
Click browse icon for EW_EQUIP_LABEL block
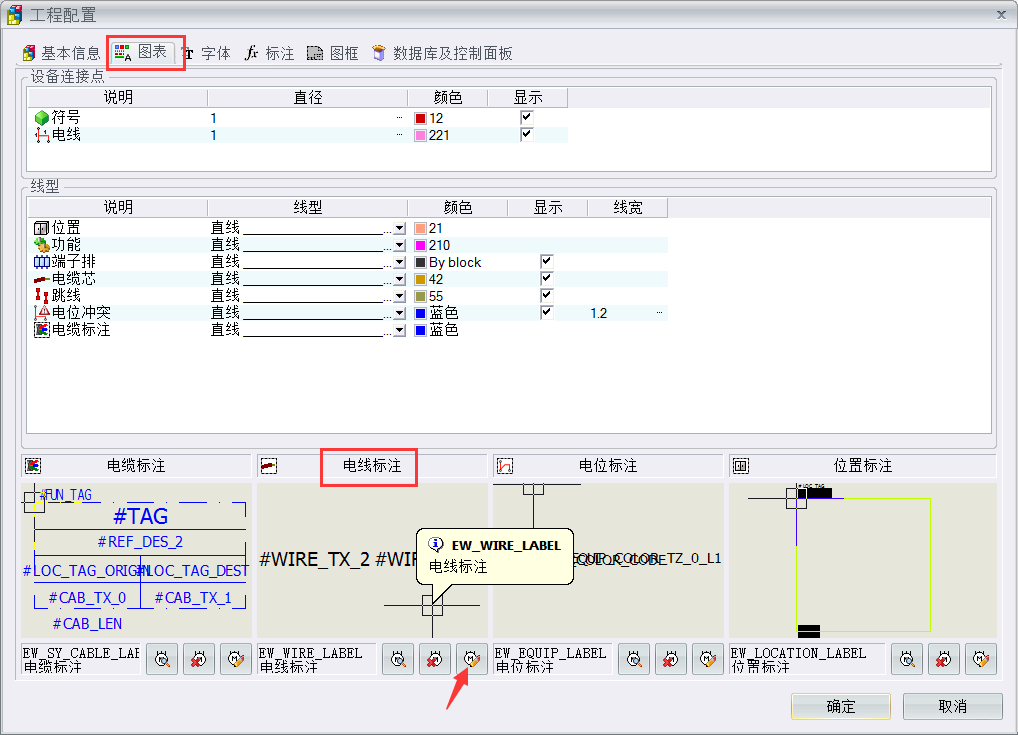click(633, 659)
